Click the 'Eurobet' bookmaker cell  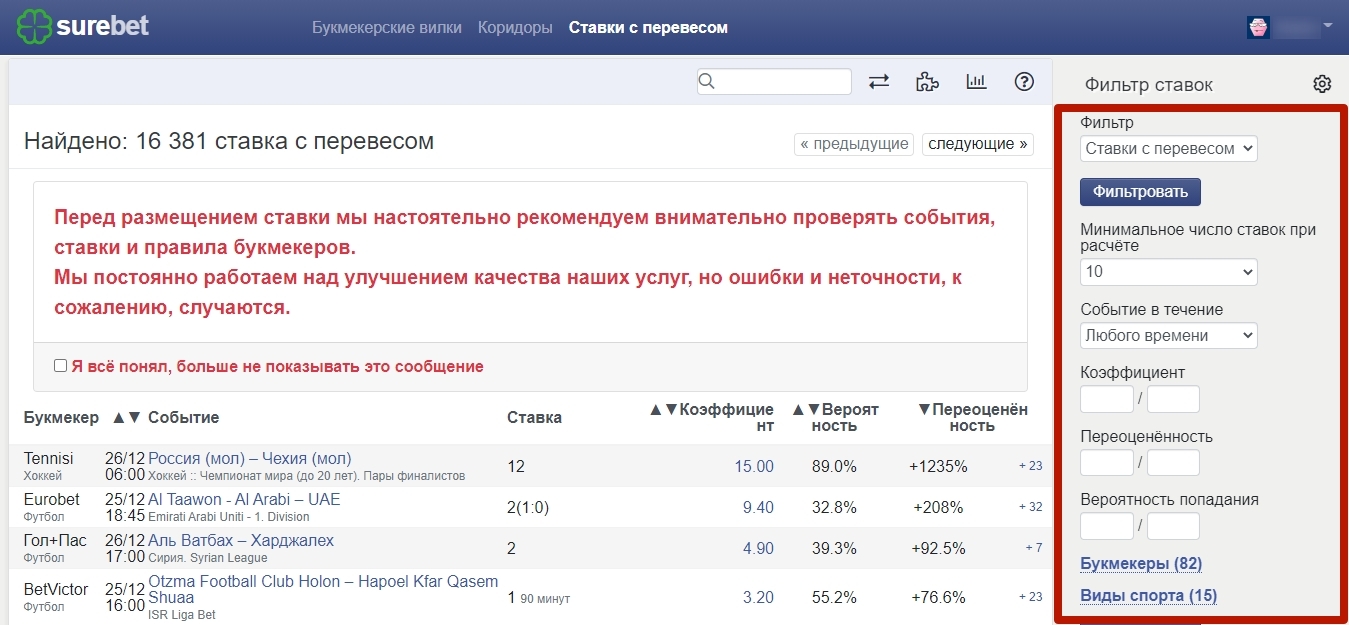(x=52, y=499)
